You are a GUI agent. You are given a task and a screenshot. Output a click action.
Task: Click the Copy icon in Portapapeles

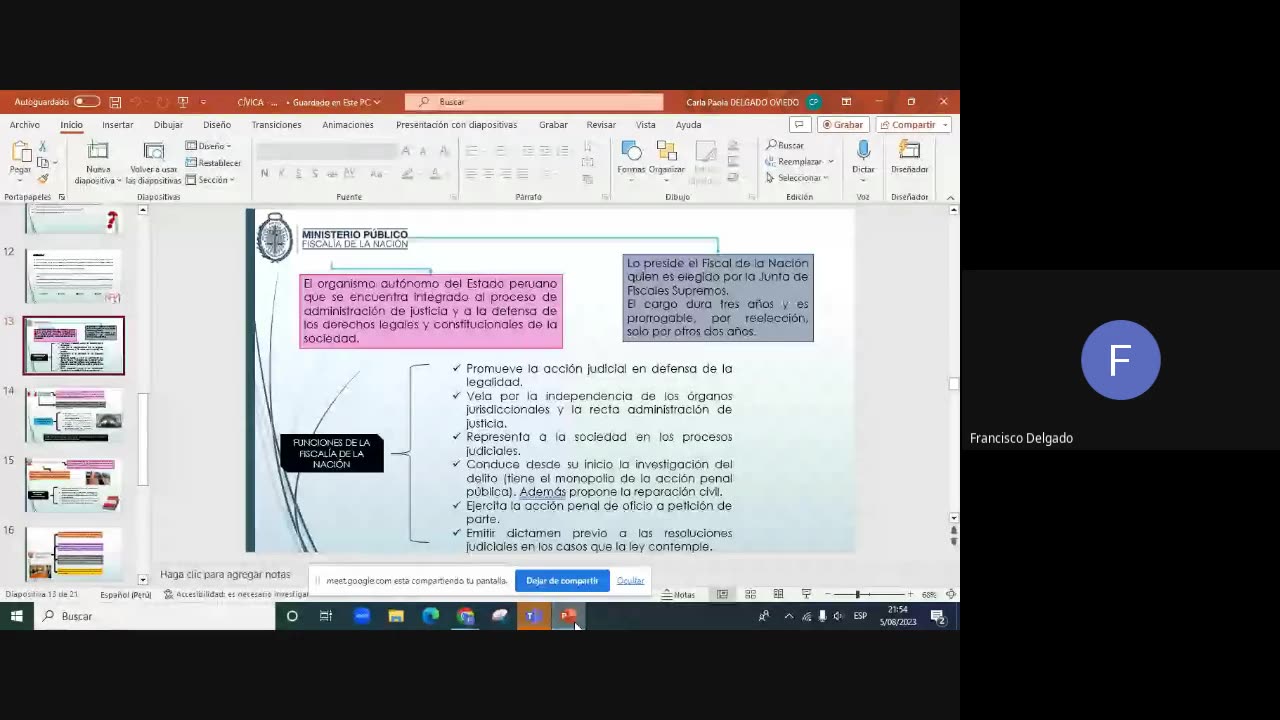pyautogui.click(x=43, y=162)
